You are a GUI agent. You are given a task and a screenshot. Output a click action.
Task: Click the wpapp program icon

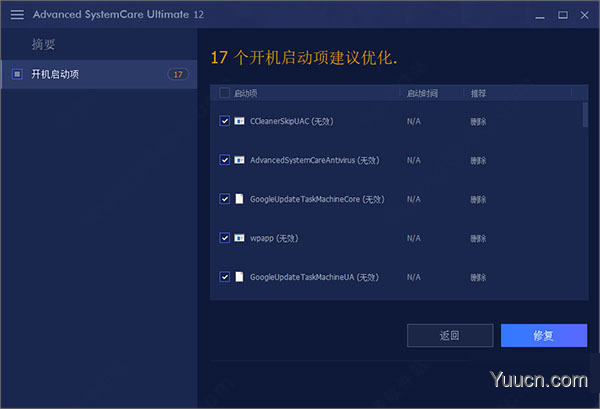[239, 238]
